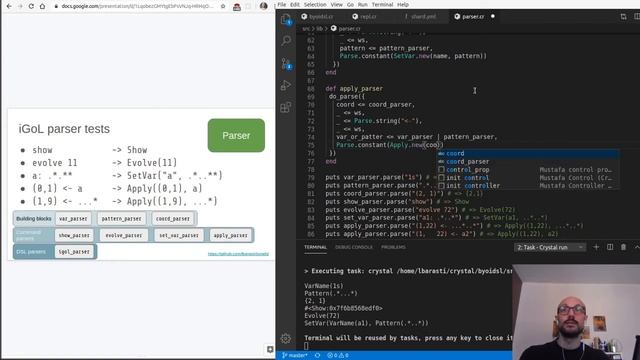Viewport: 640px width, 360px height.
Task: Click the red browser extension icon
Action: (x=237, y=6)
